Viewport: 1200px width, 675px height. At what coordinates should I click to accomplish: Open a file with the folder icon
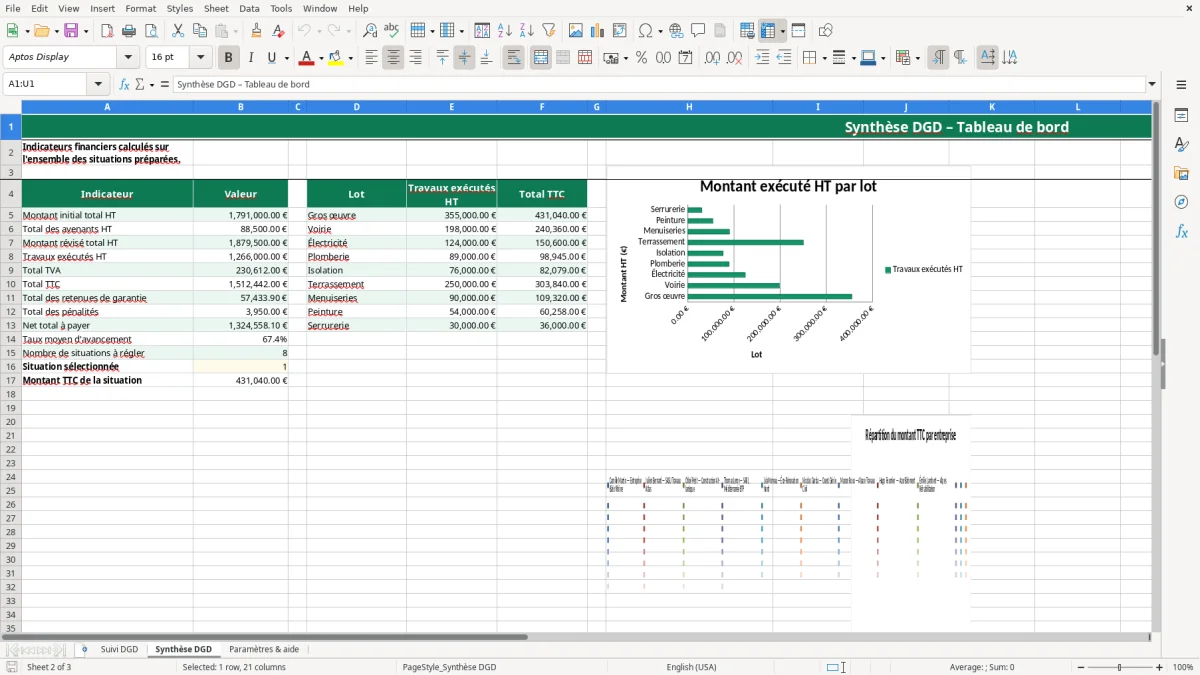click(41, 31)
